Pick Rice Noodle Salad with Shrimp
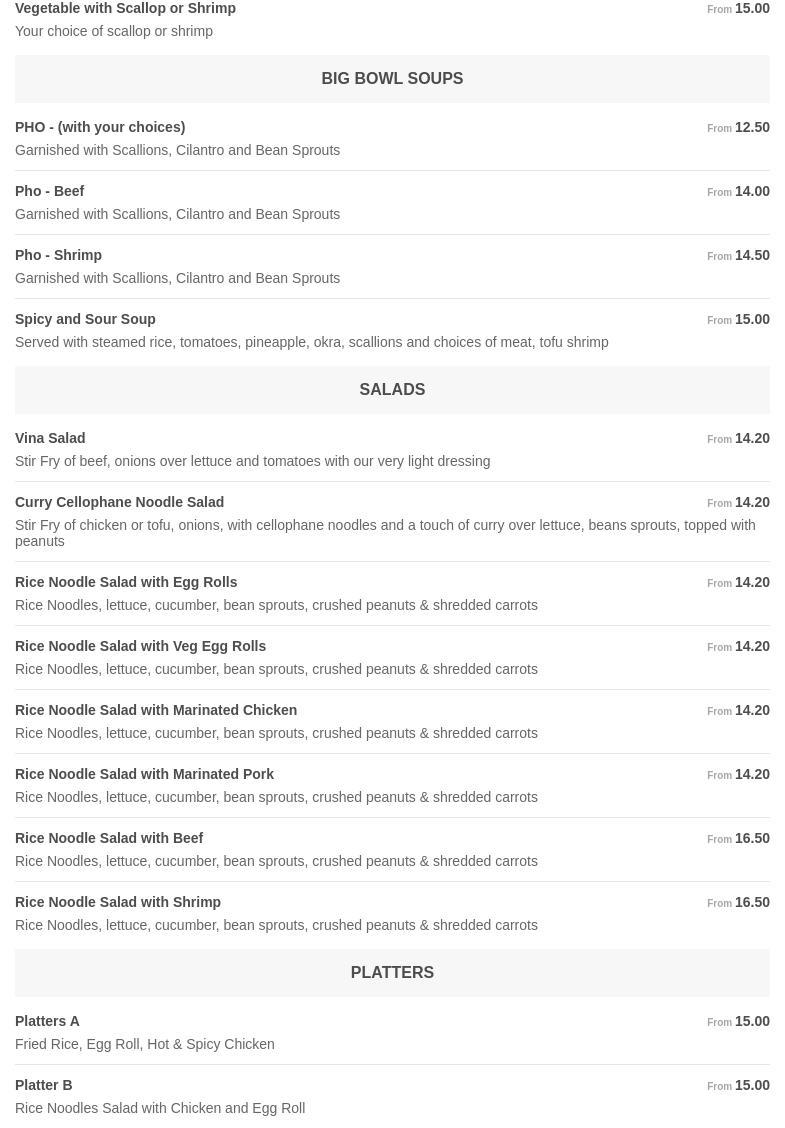This screenshot has height=1128, width=785. pos(118,902)
